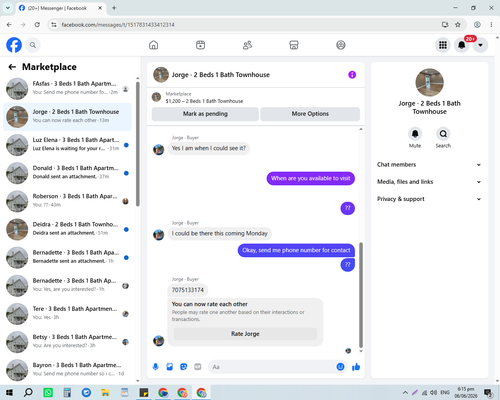Image resolution: width=500 pixels, height=400 pixels.
Task: Open File Explorer from the taskbar
Action: click(x=105, y=393)
